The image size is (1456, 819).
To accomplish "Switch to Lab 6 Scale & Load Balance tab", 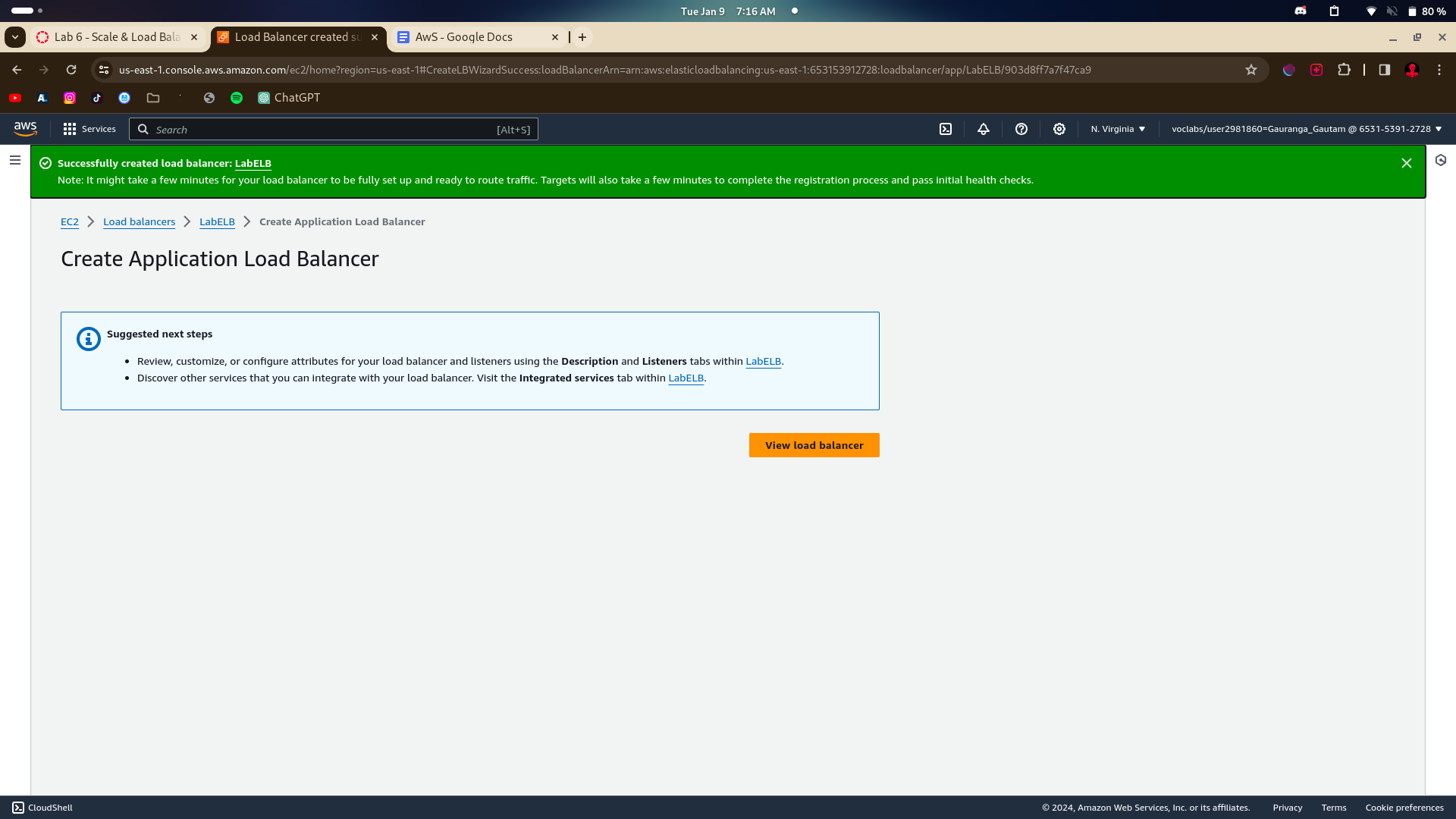I will pyautogui.click(x=118, y=37).
